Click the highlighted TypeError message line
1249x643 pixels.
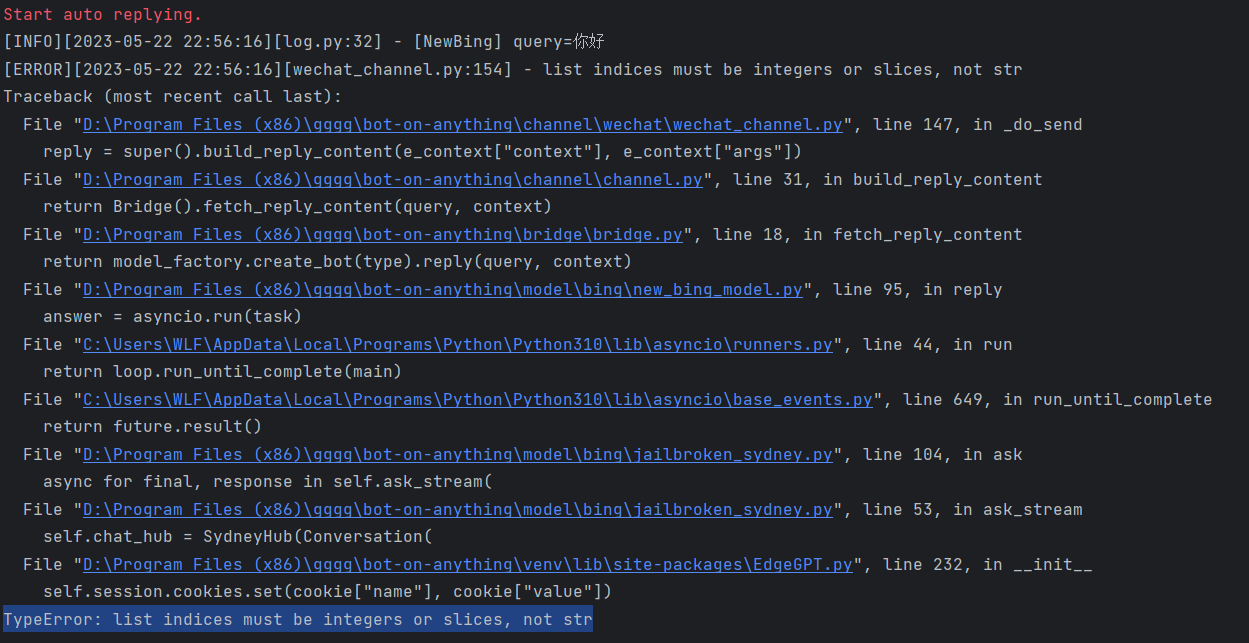pos(296,619)
